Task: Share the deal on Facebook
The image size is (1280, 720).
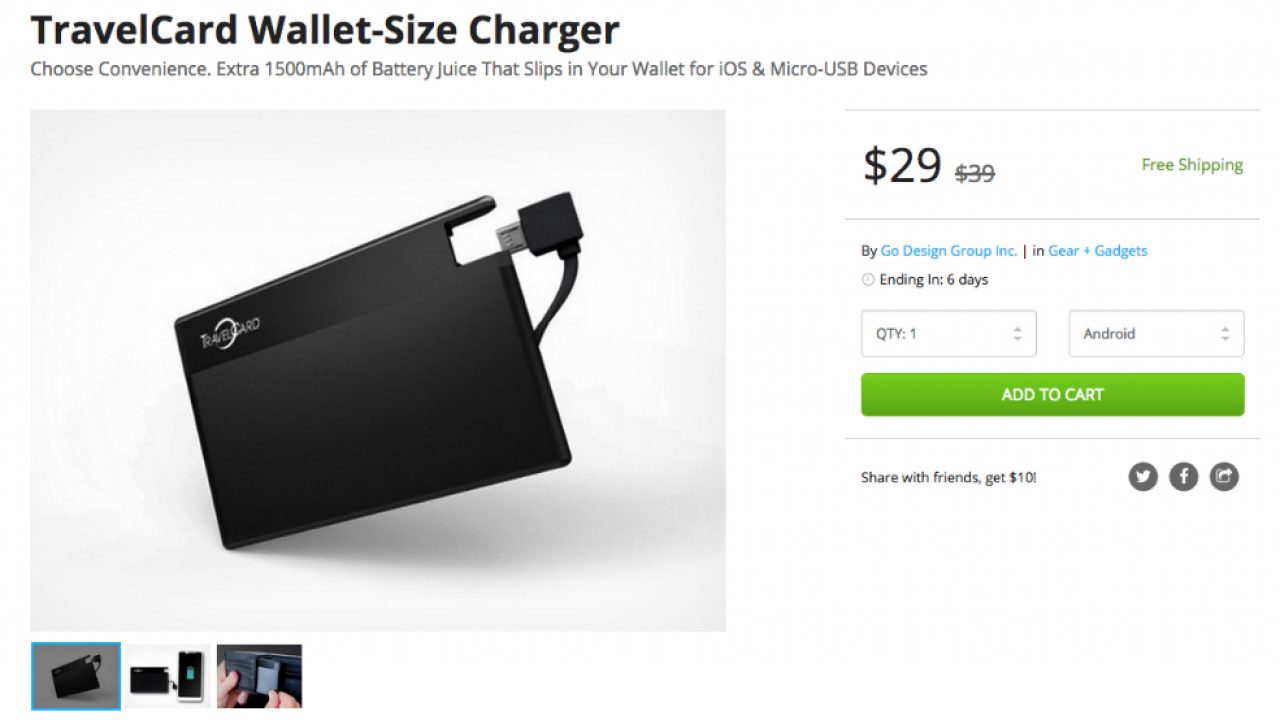Action: (1184, 476)
